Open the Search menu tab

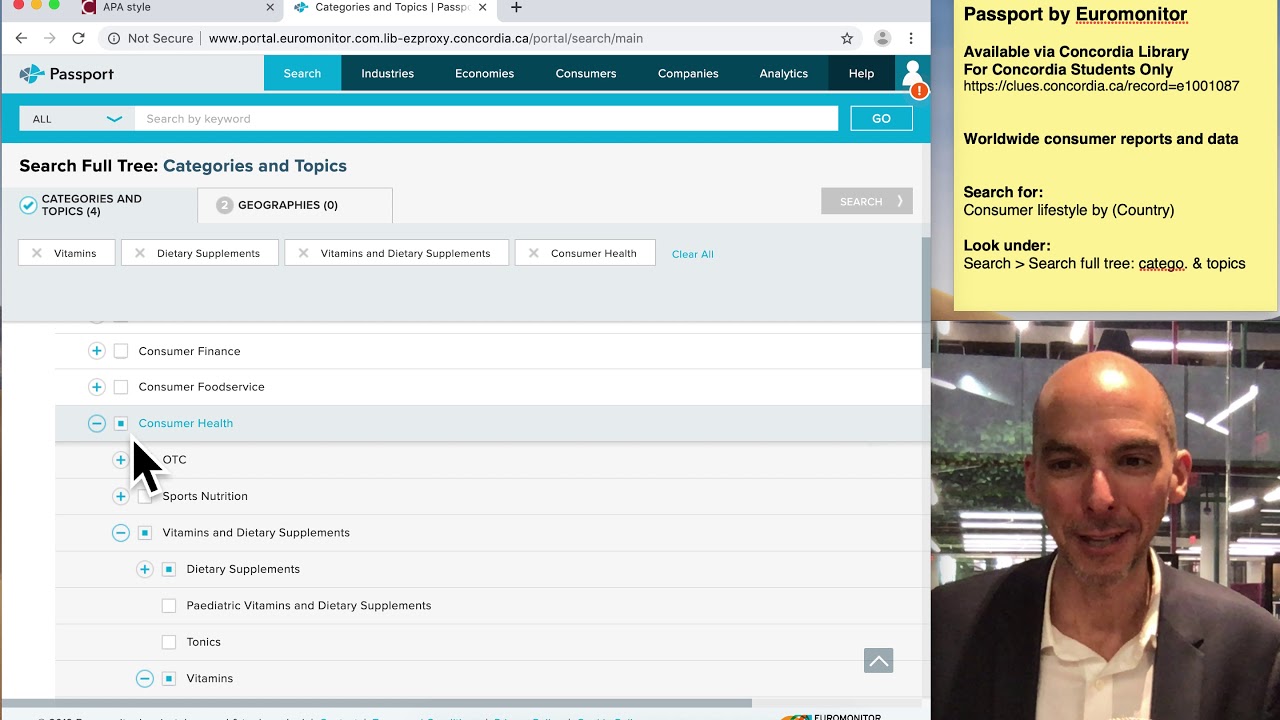(302, 73)
